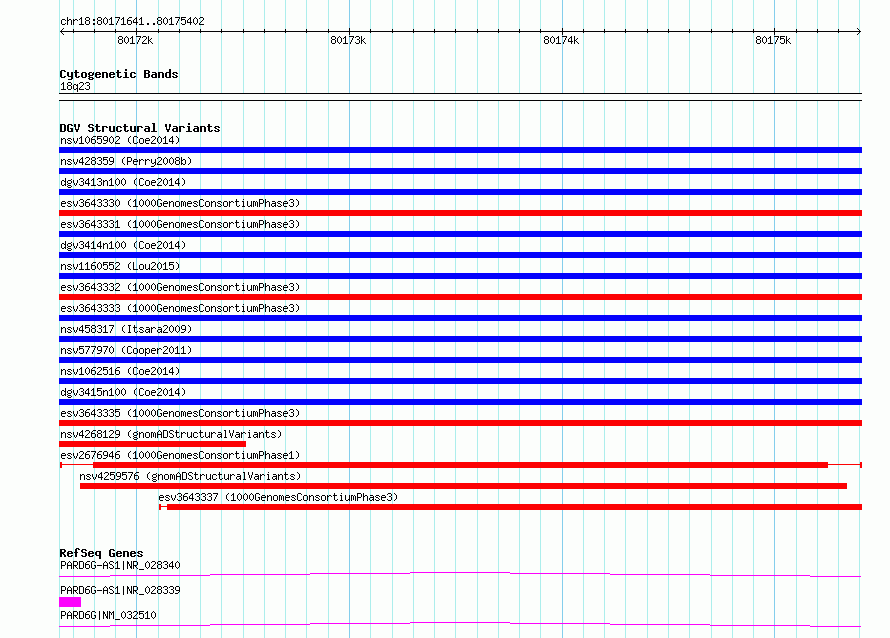Click the 80174k ruler mark
Viewport: 890px width, 638px height.
click(561, 40)
